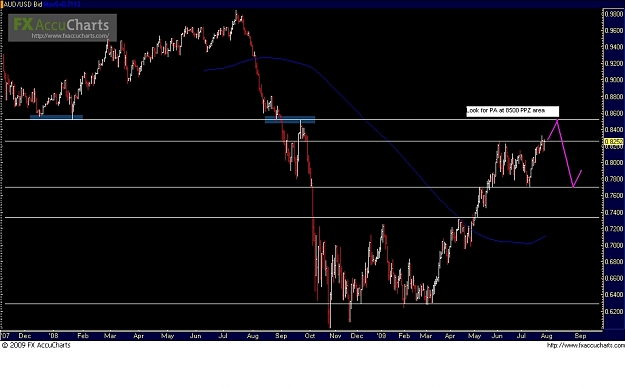625x388 pixels.
Task: Click the 0.8800 price axis label
Action: (614, 97)
